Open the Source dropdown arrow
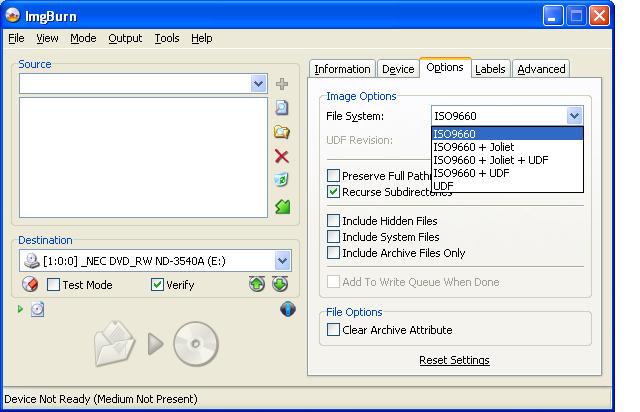Image resolution: width=640 pixels, height=412 pixels. tap(258, 84)
